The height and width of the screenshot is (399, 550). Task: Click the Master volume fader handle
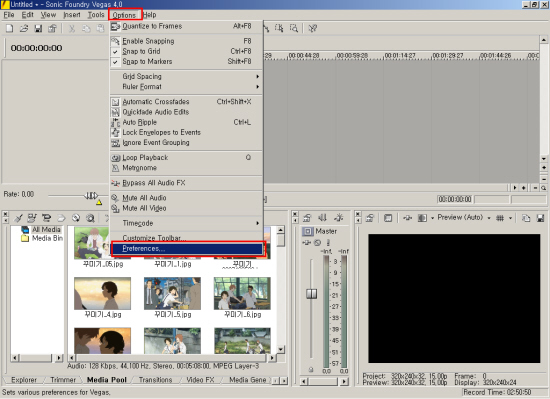pos(311,293)
